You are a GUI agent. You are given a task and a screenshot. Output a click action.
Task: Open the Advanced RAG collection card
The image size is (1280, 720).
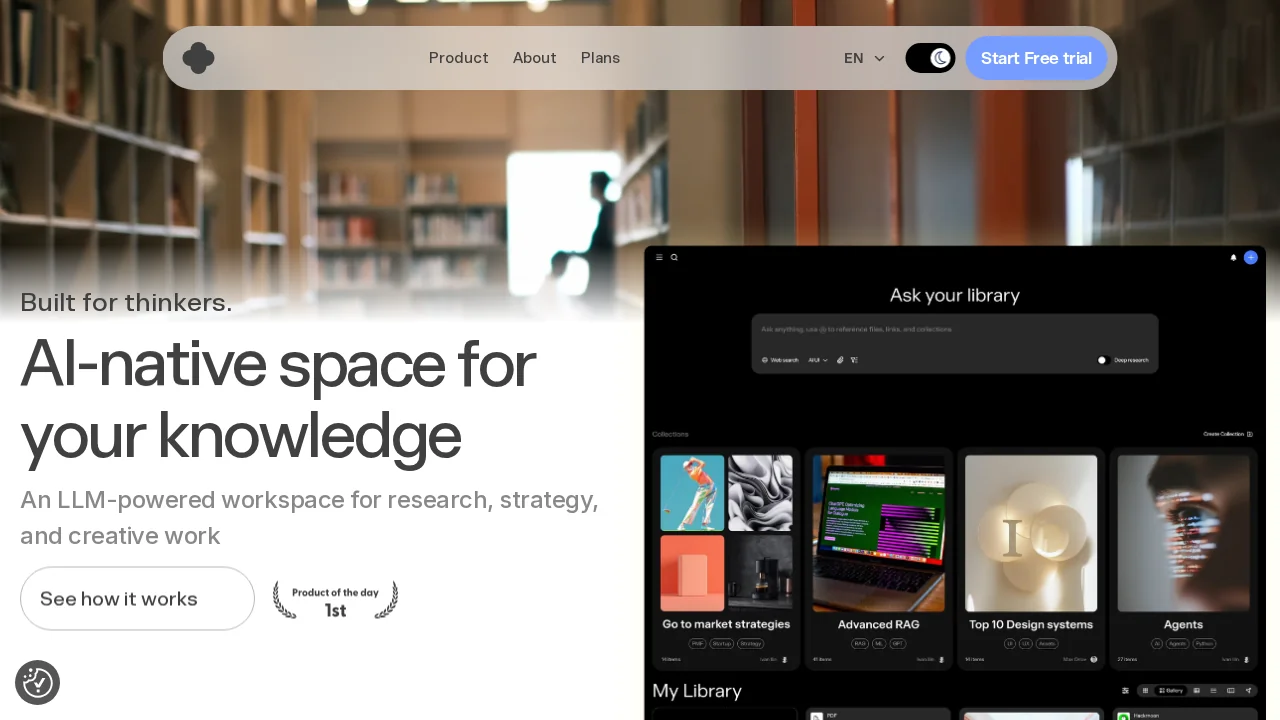(878, 557)
